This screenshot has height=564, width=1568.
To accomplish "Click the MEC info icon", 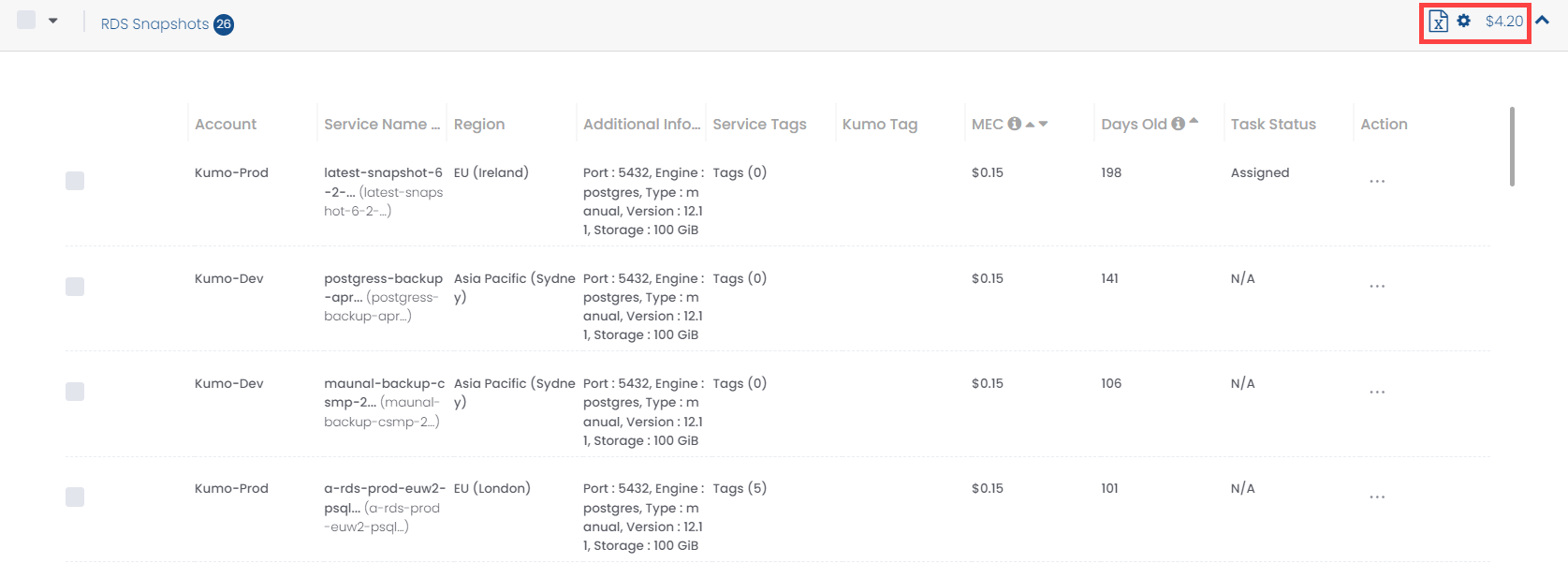I will (x=1014, y=124).
